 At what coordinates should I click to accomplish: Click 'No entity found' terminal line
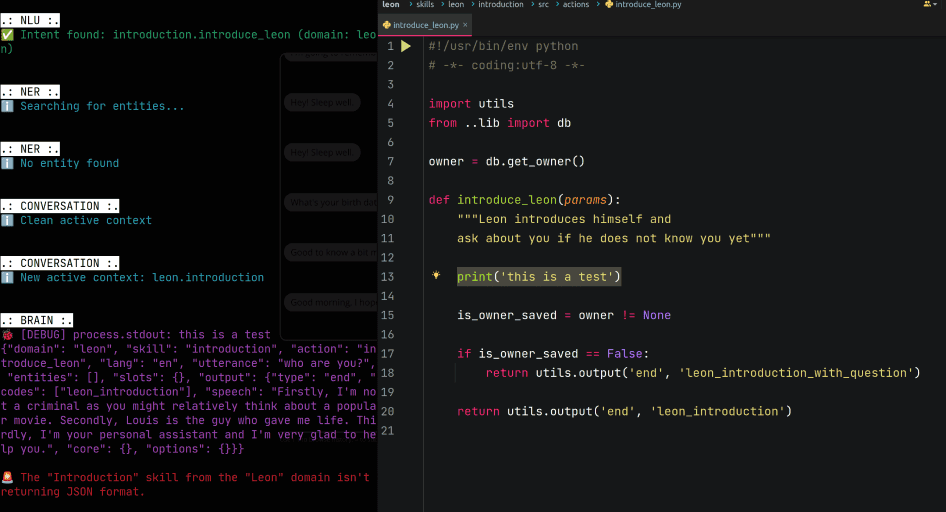pos(69,163)
